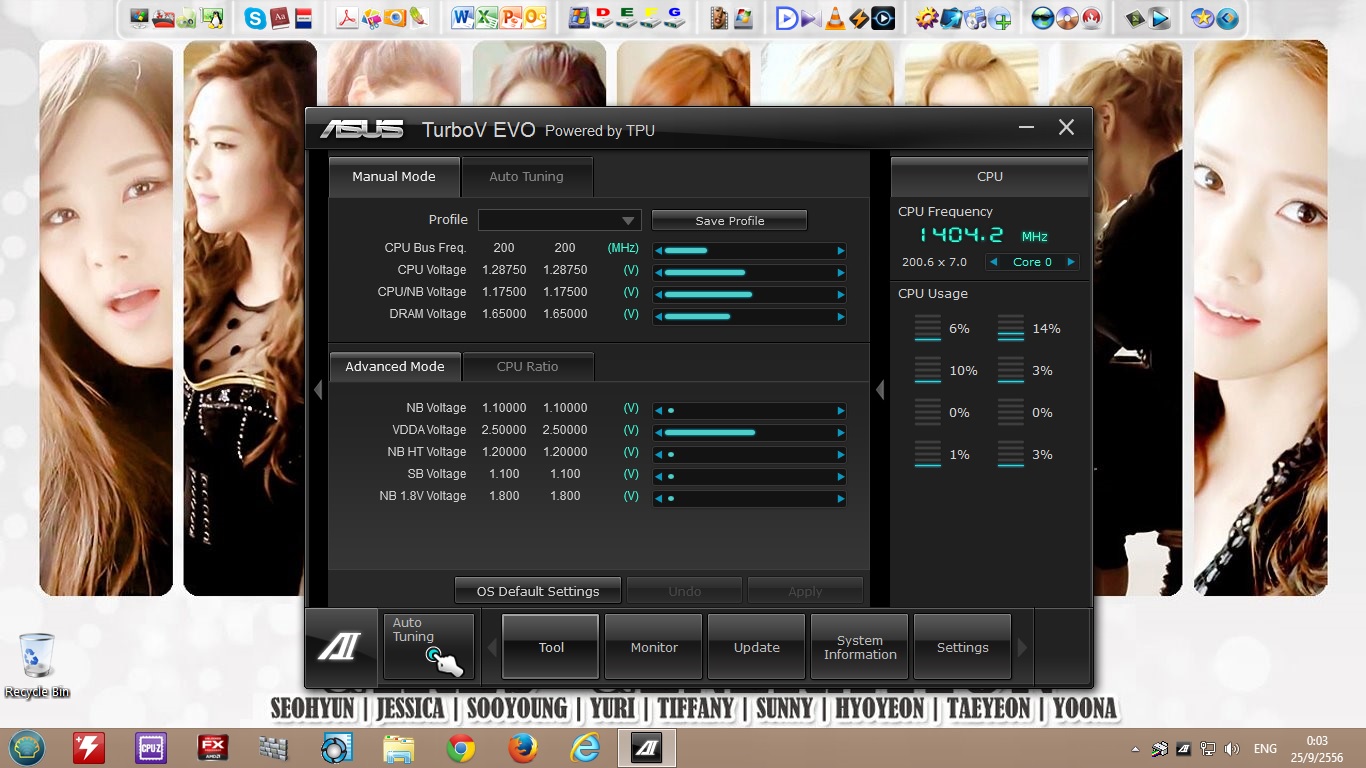Screen dimensions: 1366x768
Task: Open Microsoft Word from the top dock
Action: click(x=463, y=17)
